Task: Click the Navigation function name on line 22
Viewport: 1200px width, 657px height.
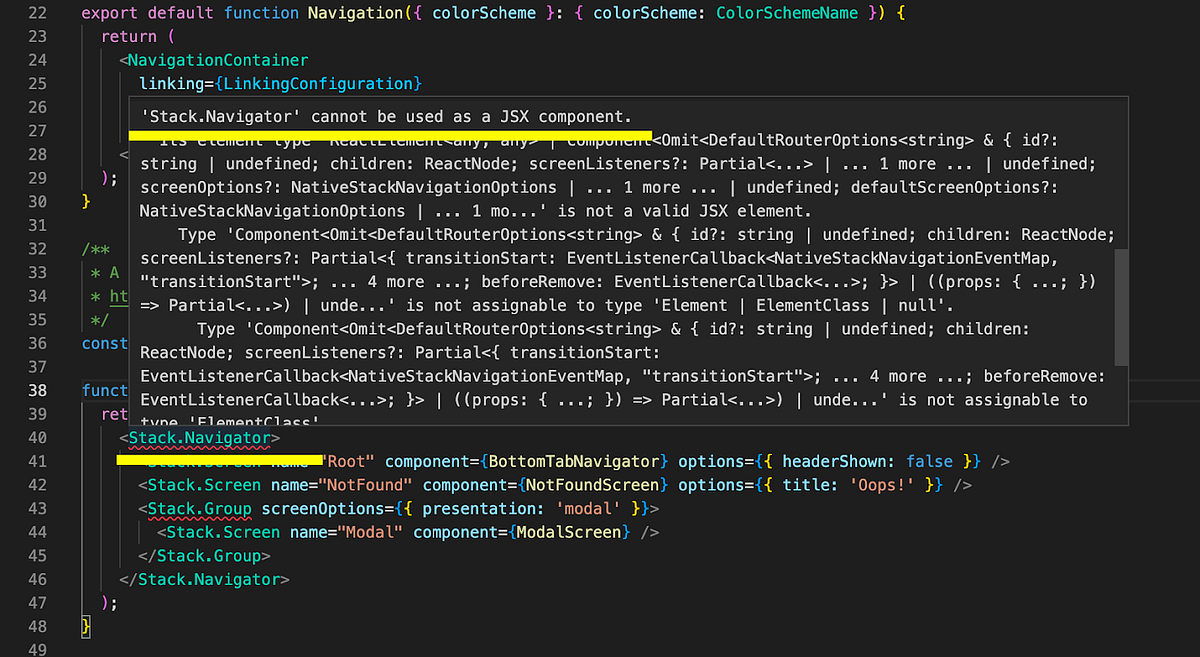Action: (355, 13)
